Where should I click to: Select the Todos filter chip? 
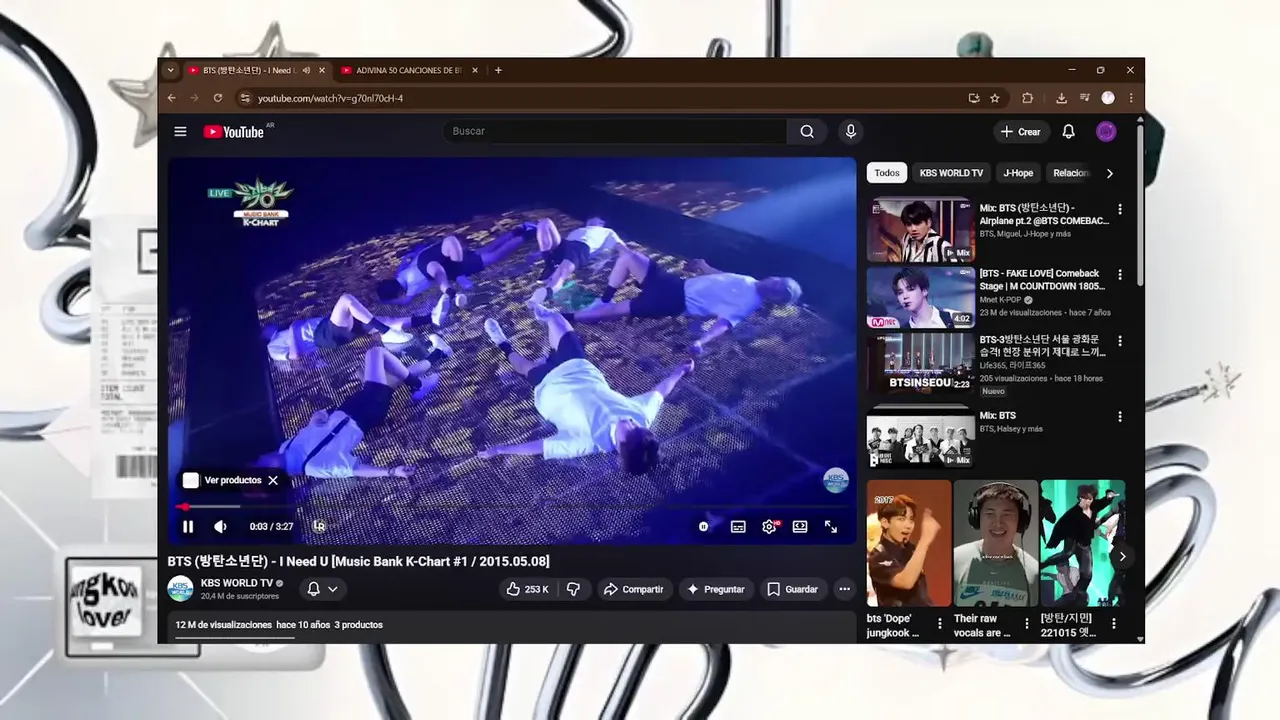pos(887,173)
